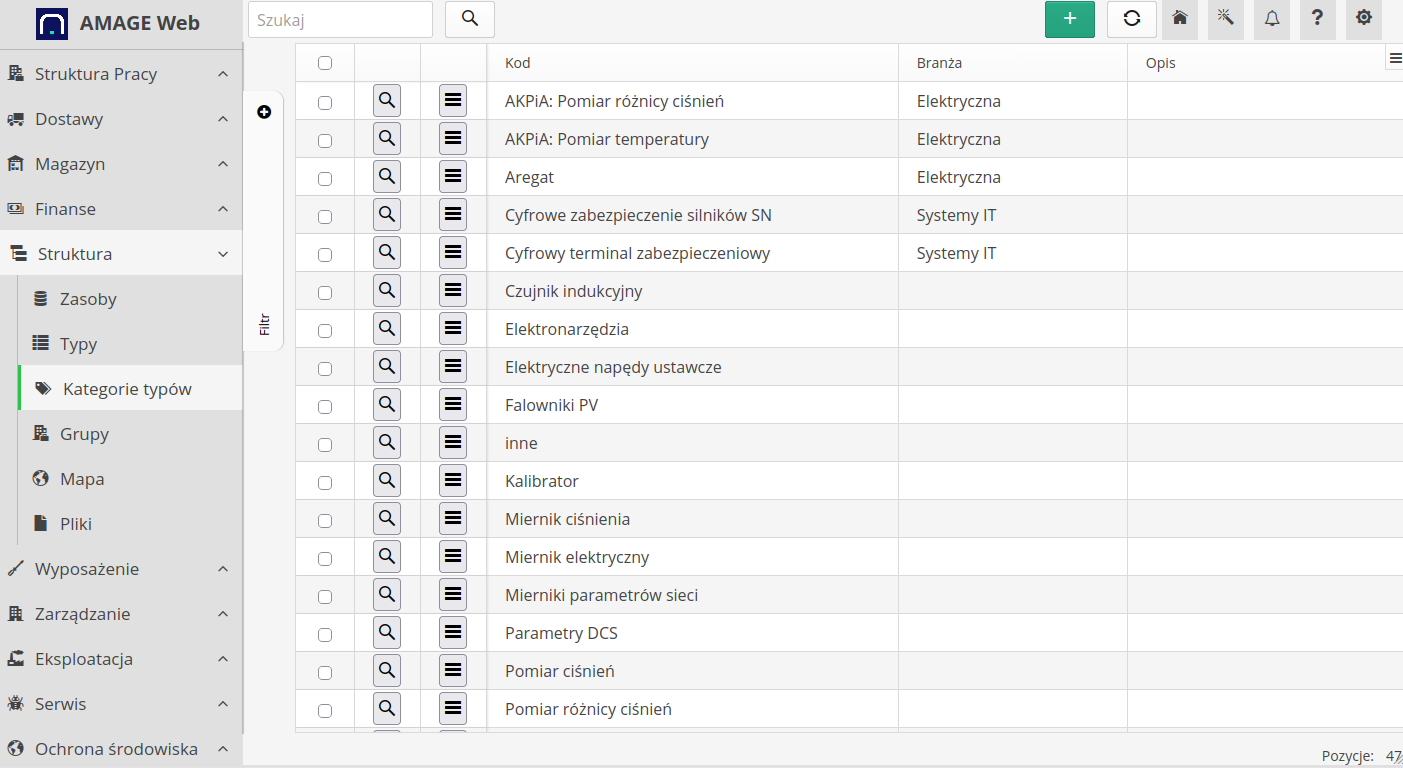View details of Elektronarzędzia row

[x=387, y=328]
